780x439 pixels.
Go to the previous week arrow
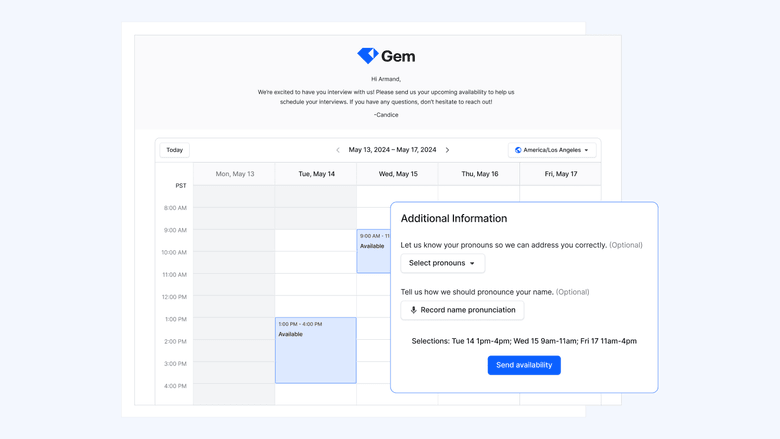click(x=338, y=150)
